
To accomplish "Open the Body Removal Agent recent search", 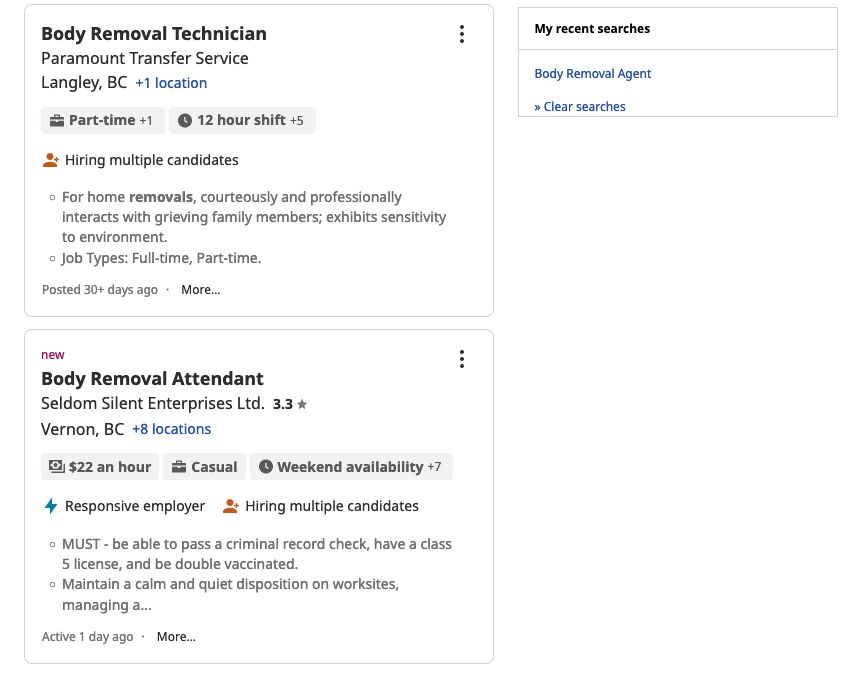I will click(x=593, y=73).
